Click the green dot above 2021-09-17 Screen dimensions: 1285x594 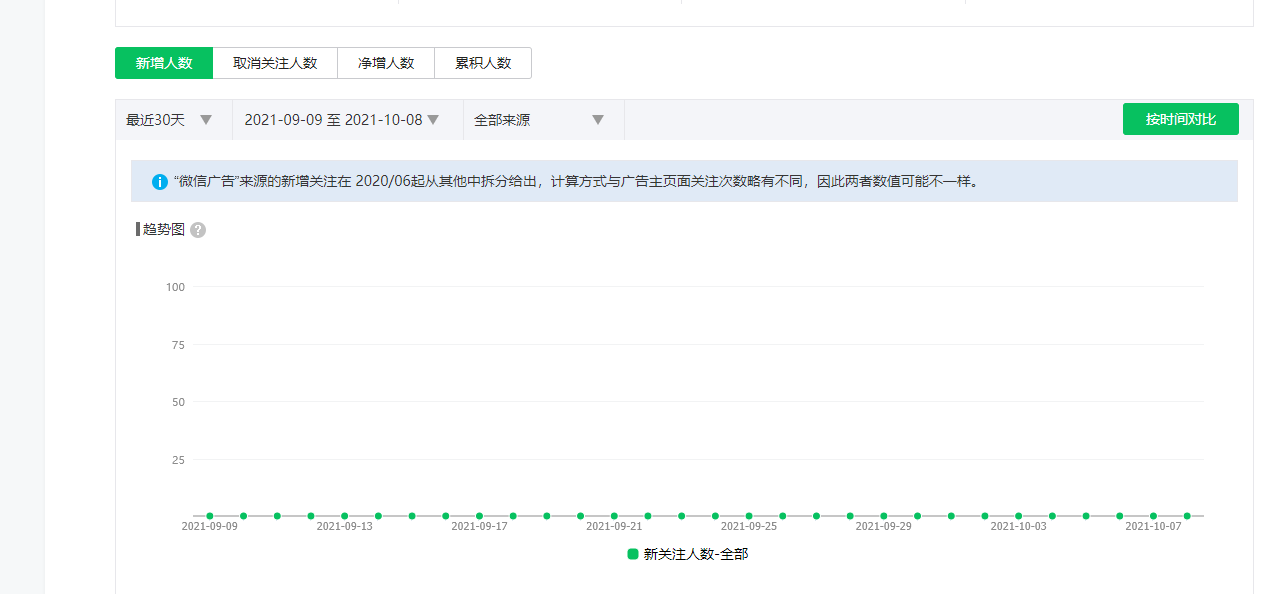tap(479, 516)
